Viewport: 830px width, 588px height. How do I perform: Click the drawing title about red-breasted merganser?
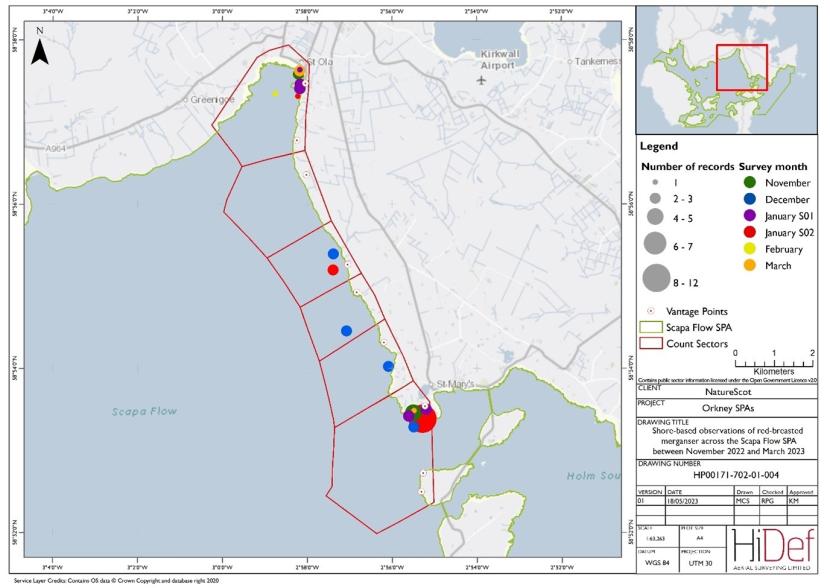click(728, 441)
